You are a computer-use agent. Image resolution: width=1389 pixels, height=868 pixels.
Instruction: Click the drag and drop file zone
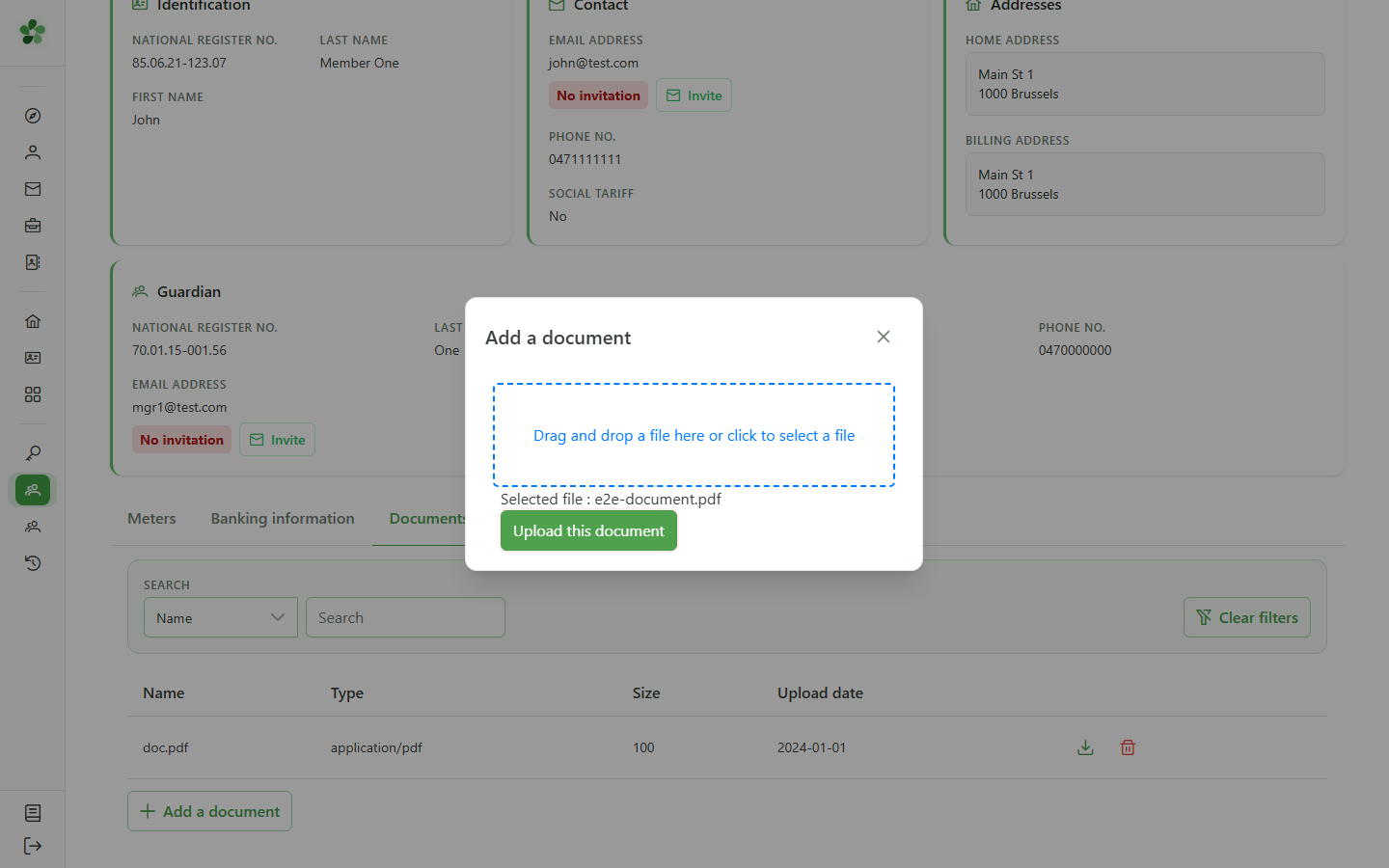[x=694, y=435]
